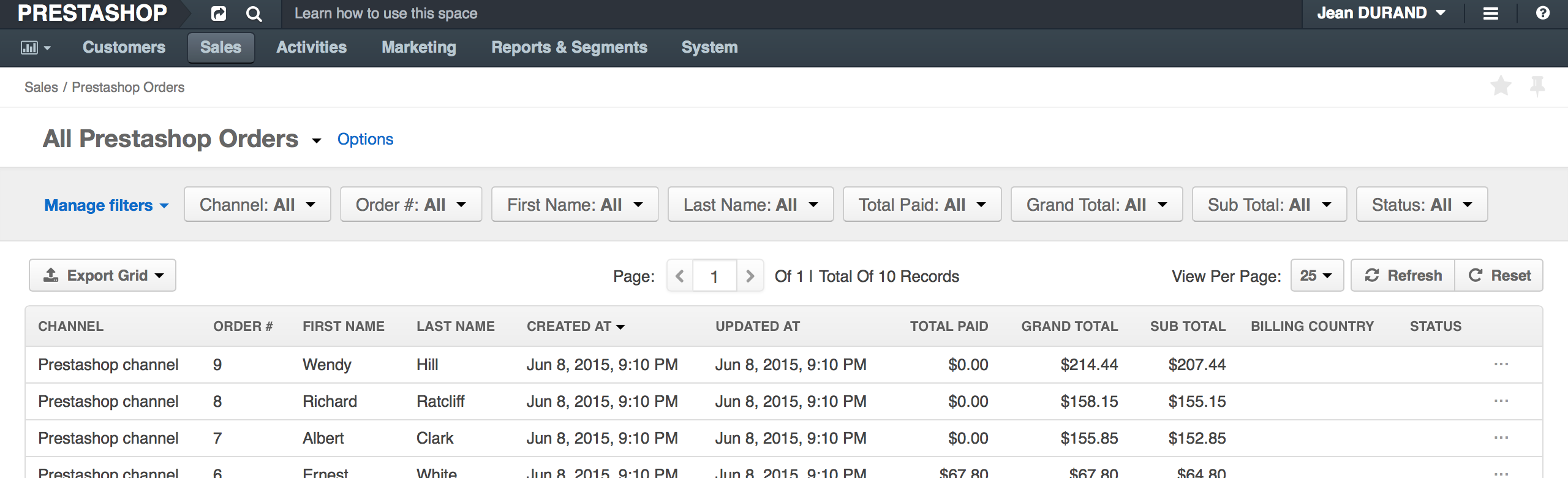Open row actions for Albert Clark order
The height and width of the screenshot is (478, 1568).
click(x=1501, y=438)
